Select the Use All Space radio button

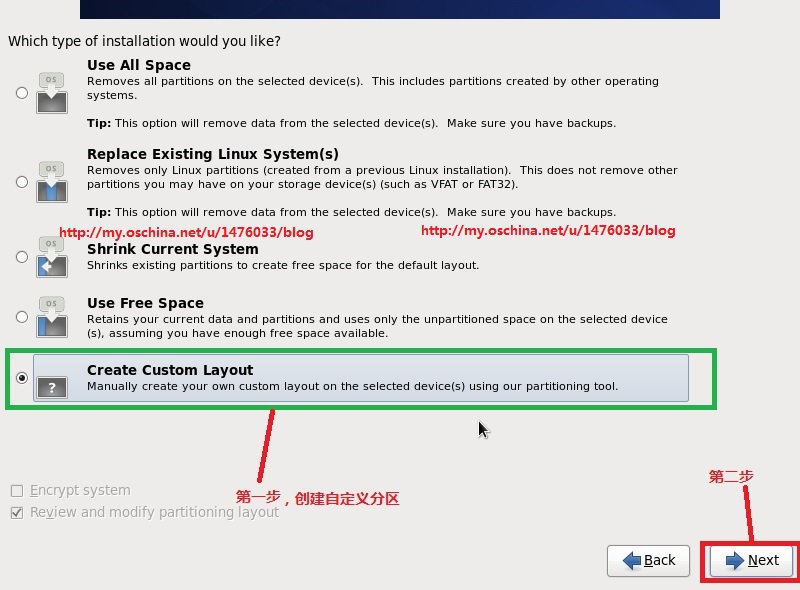pos(21,93)
